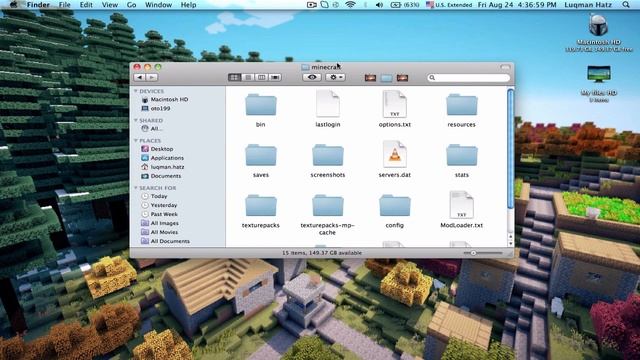Open the File menu

pos(64,5)
